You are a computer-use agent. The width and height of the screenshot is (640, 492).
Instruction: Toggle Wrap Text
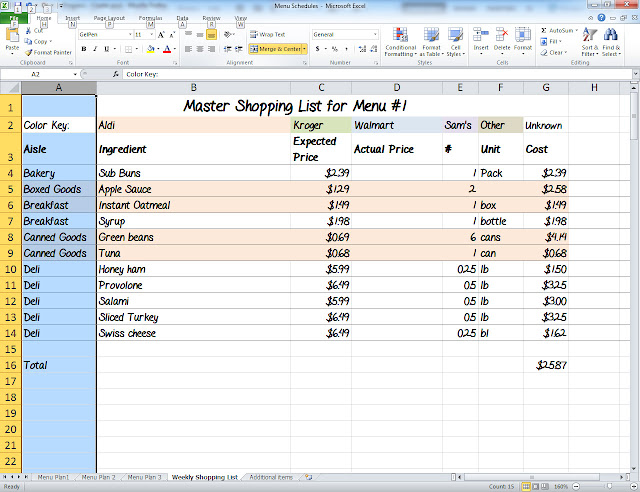click(x=267, y=35)
